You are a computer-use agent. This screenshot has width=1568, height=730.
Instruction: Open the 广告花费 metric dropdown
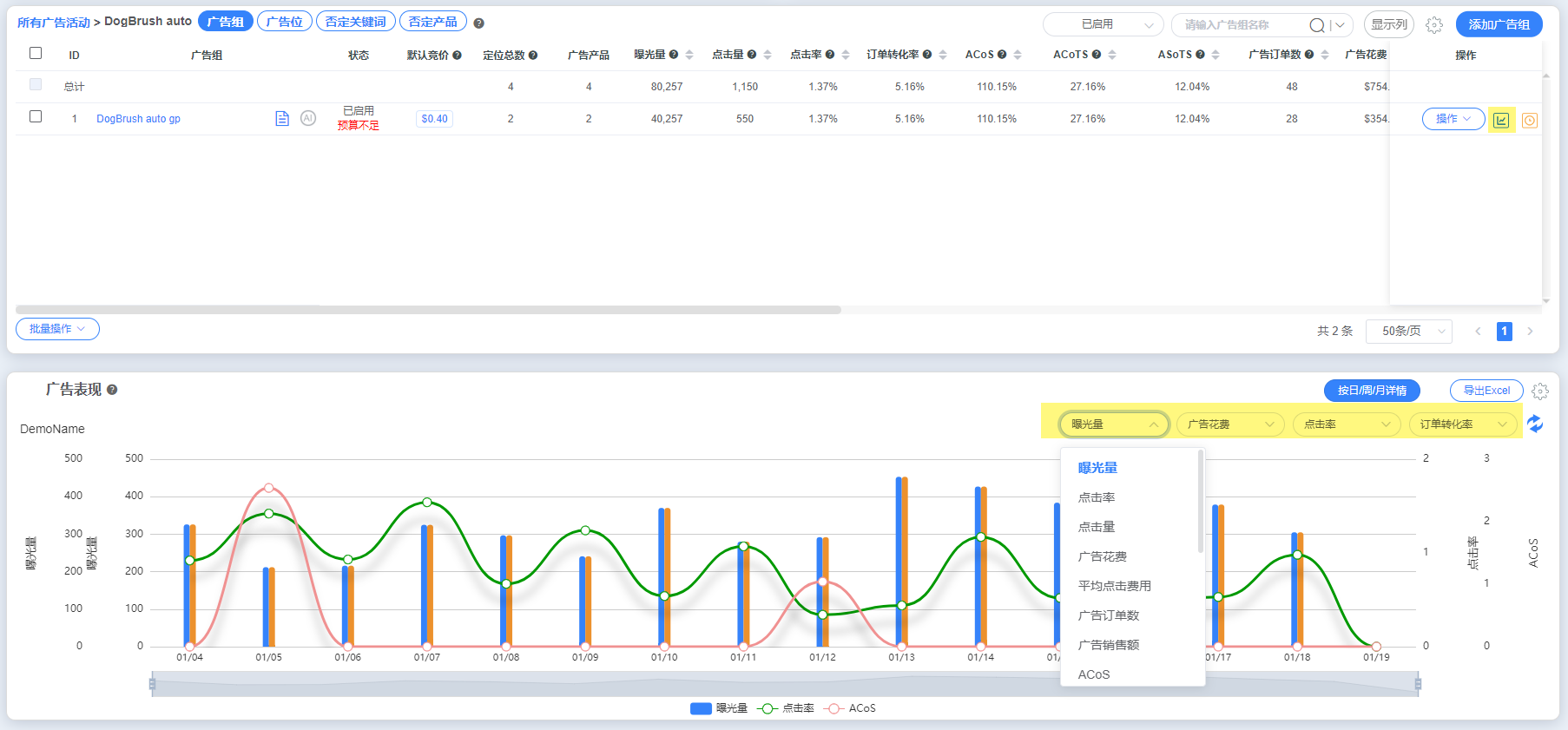point(1229,424)
